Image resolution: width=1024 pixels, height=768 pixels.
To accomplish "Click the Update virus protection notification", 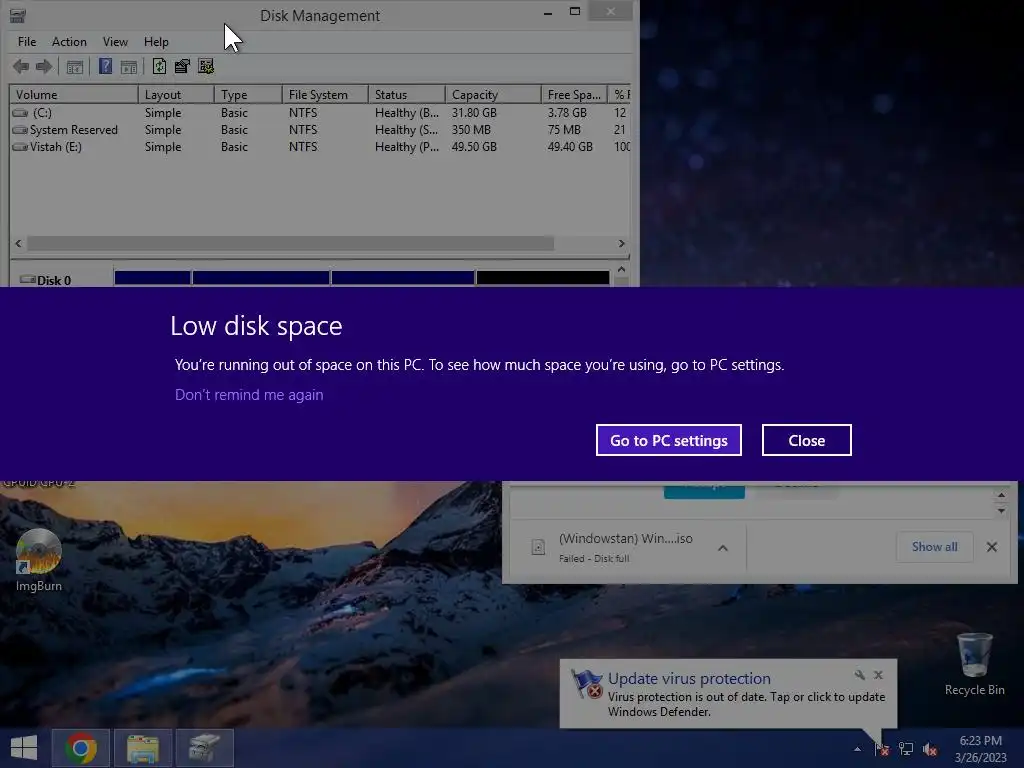I will [x=728, y=694].
